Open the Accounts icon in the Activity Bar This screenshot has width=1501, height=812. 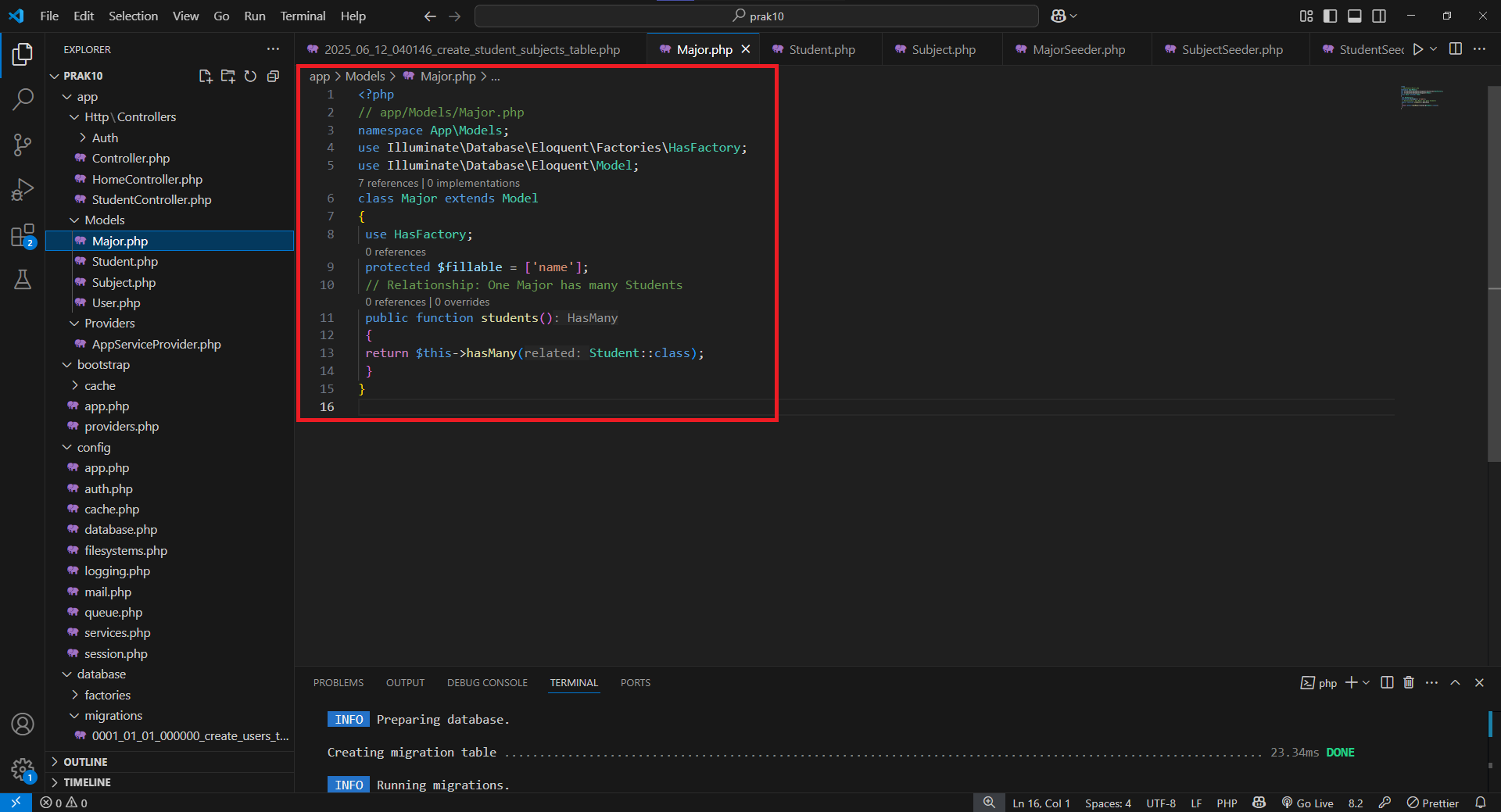click(23, 724)
